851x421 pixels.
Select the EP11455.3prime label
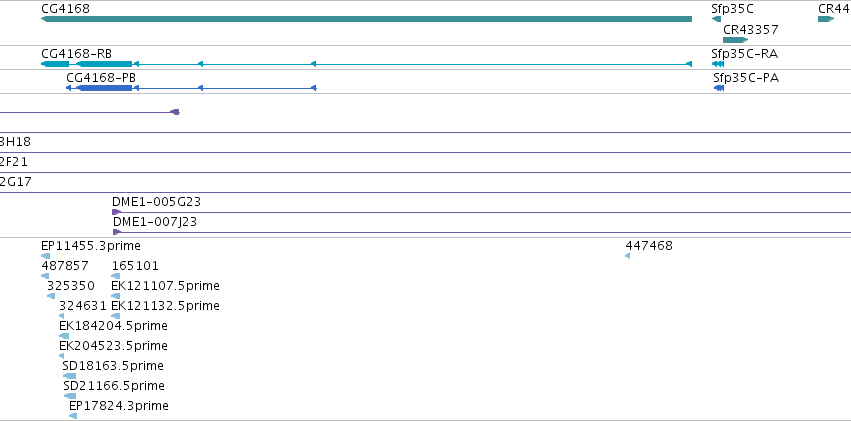(x=91, y=246)
